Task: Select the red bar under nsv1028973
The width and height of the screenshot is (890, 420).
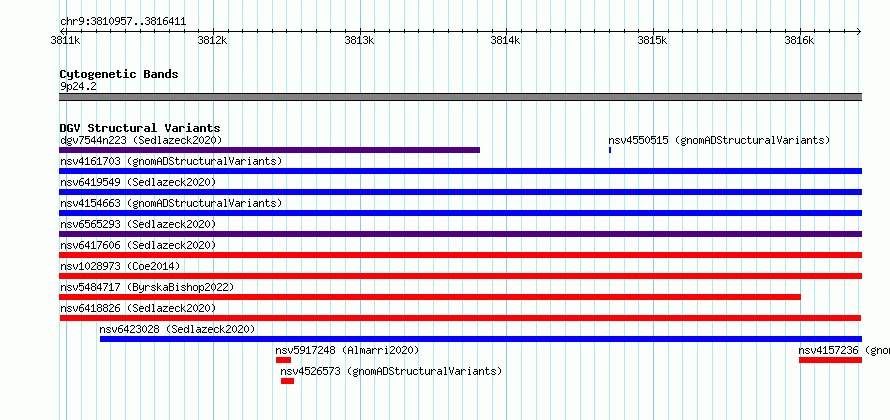Action: (460, 276)
